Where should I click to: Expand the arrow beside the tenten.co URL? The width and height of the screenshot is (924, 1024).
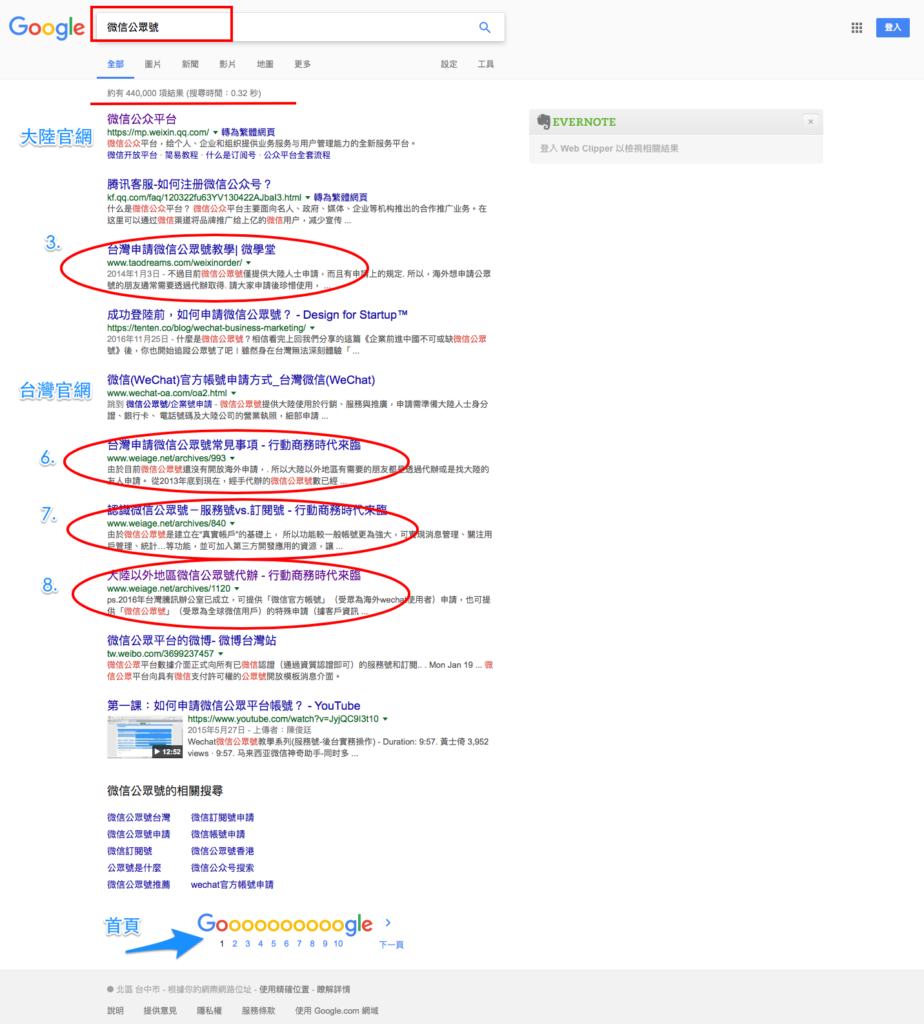(x=312, y=328)
